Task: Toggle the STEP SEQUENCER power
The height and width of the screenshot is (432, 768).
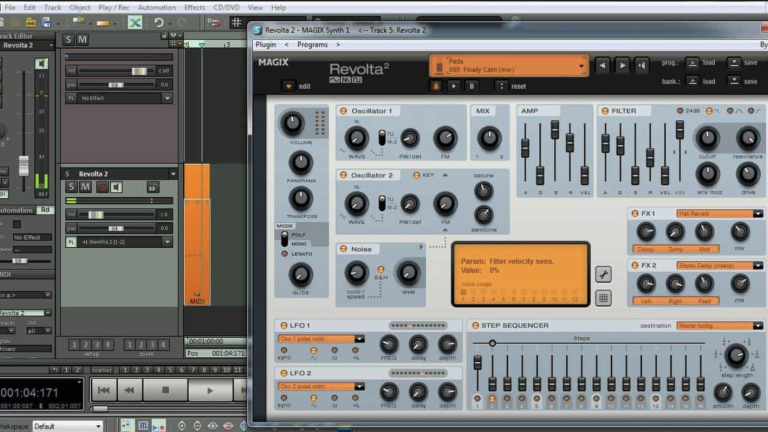Action: 475,326
